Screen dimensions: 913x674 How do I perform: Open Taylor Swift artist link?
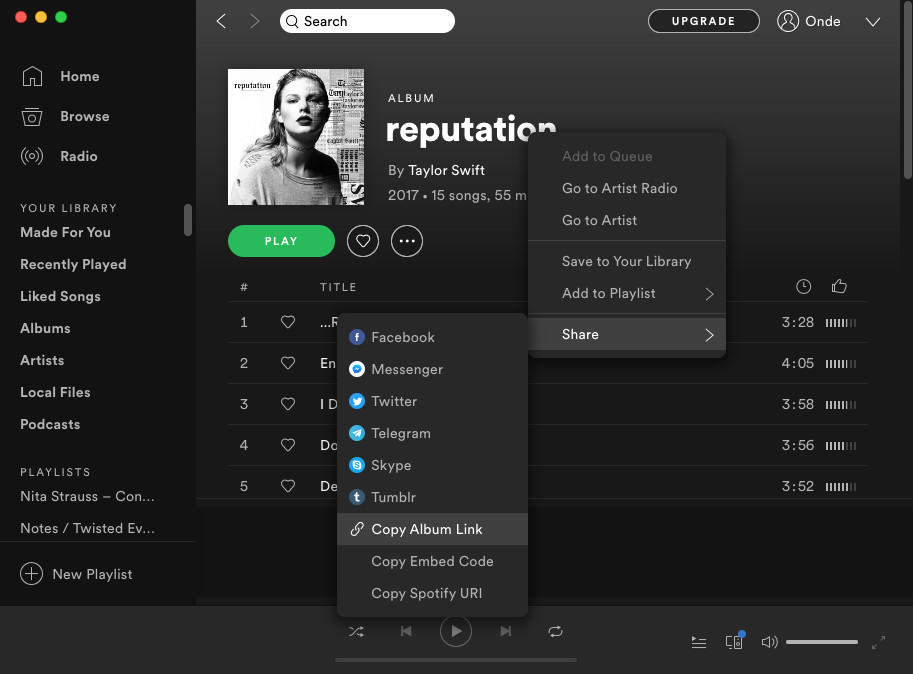446,170
